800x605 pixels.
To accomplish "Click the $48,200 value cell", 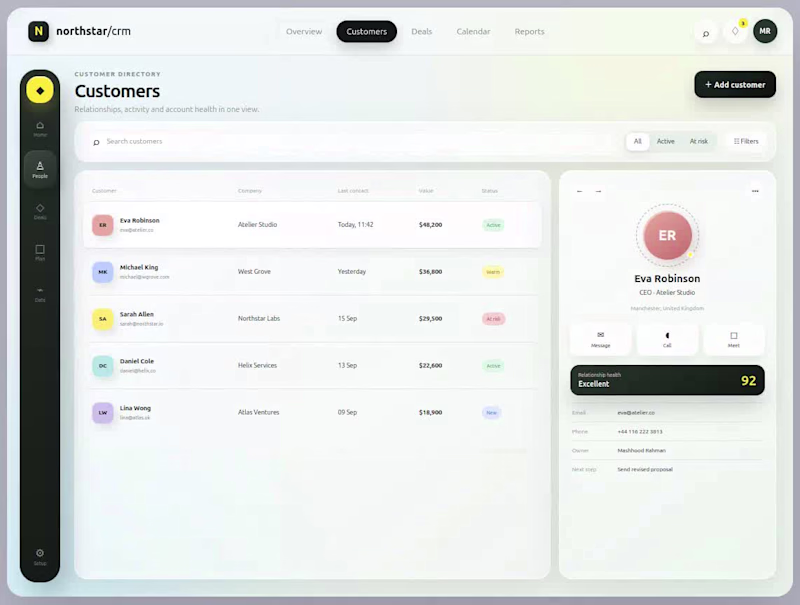I will pos(431,224).
